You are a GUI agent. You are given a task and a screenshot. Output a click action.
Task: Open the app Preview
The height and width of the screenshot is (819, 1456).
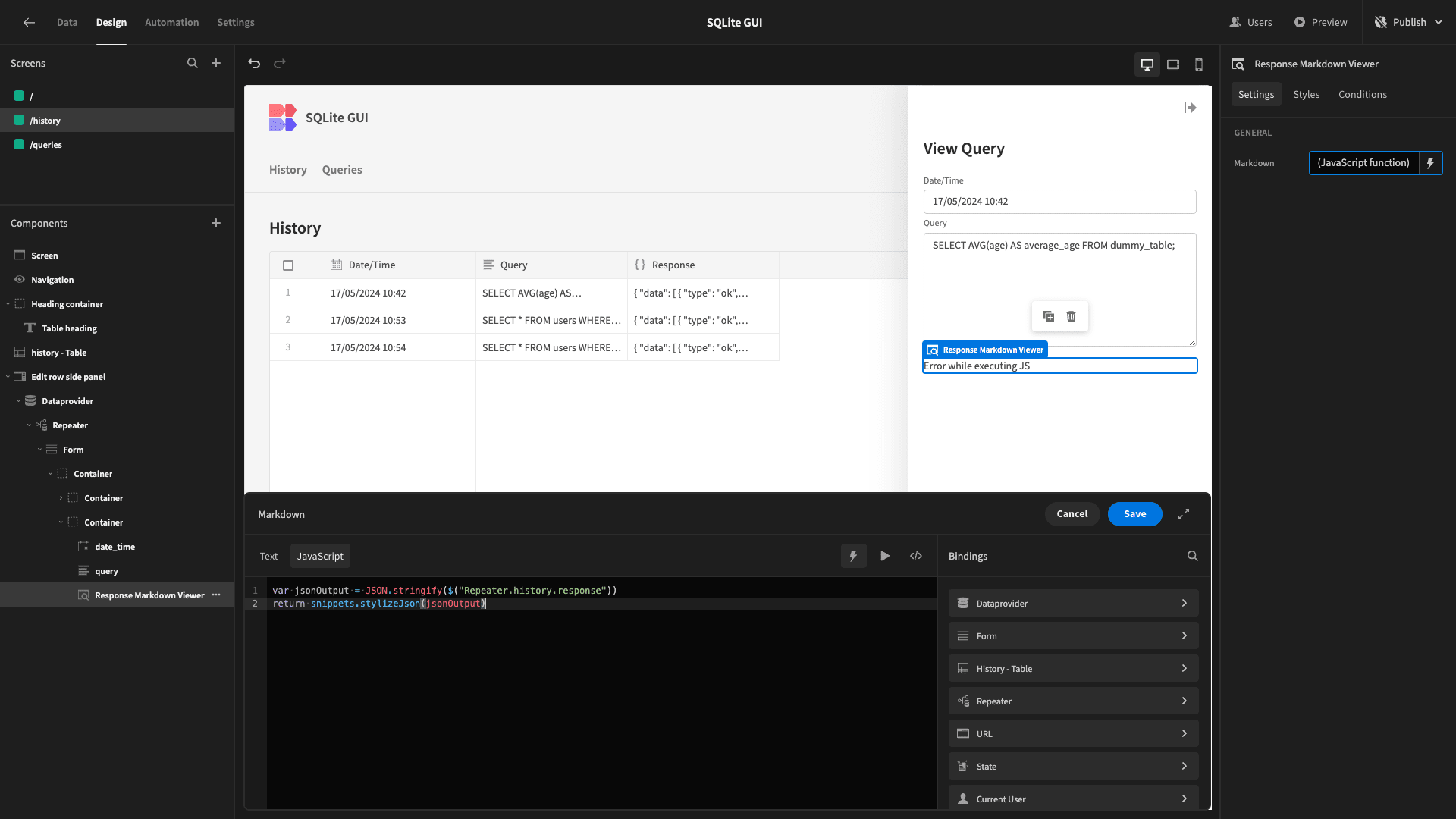coord(1320,23)
